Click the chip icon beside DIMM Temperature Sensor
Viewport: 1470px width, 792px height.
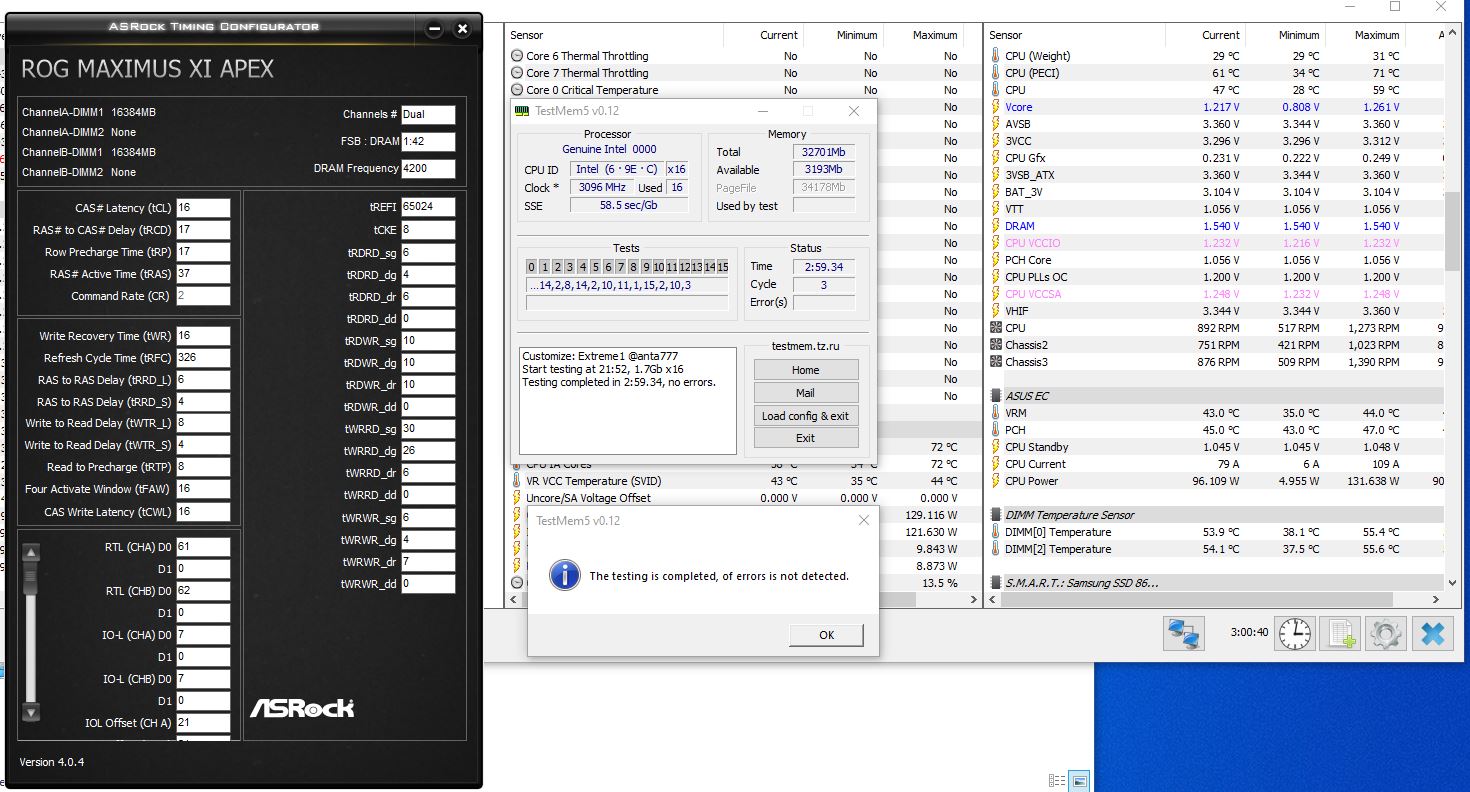pos(995,515)
